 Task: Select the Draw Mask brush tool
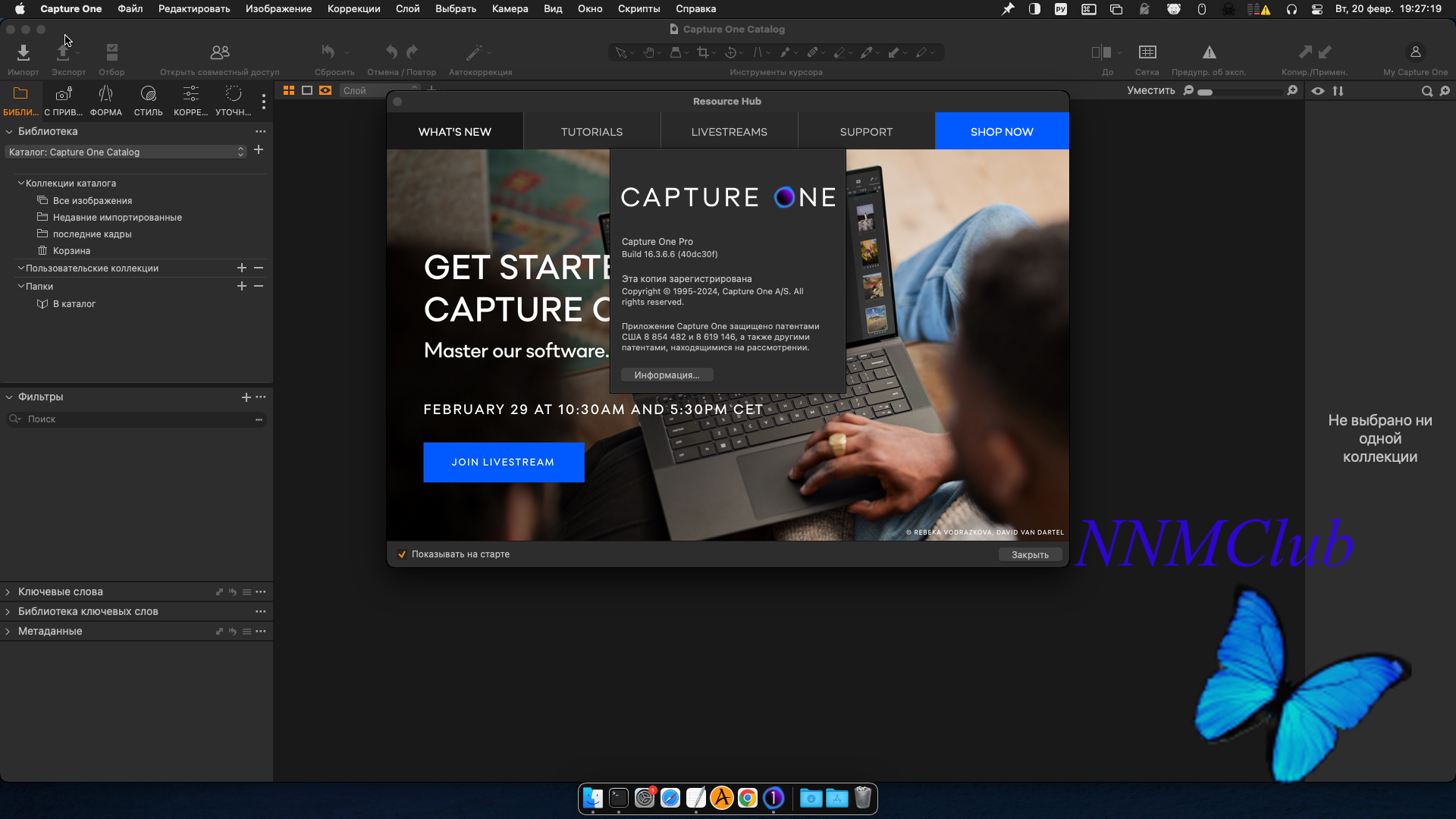[785, 52]
